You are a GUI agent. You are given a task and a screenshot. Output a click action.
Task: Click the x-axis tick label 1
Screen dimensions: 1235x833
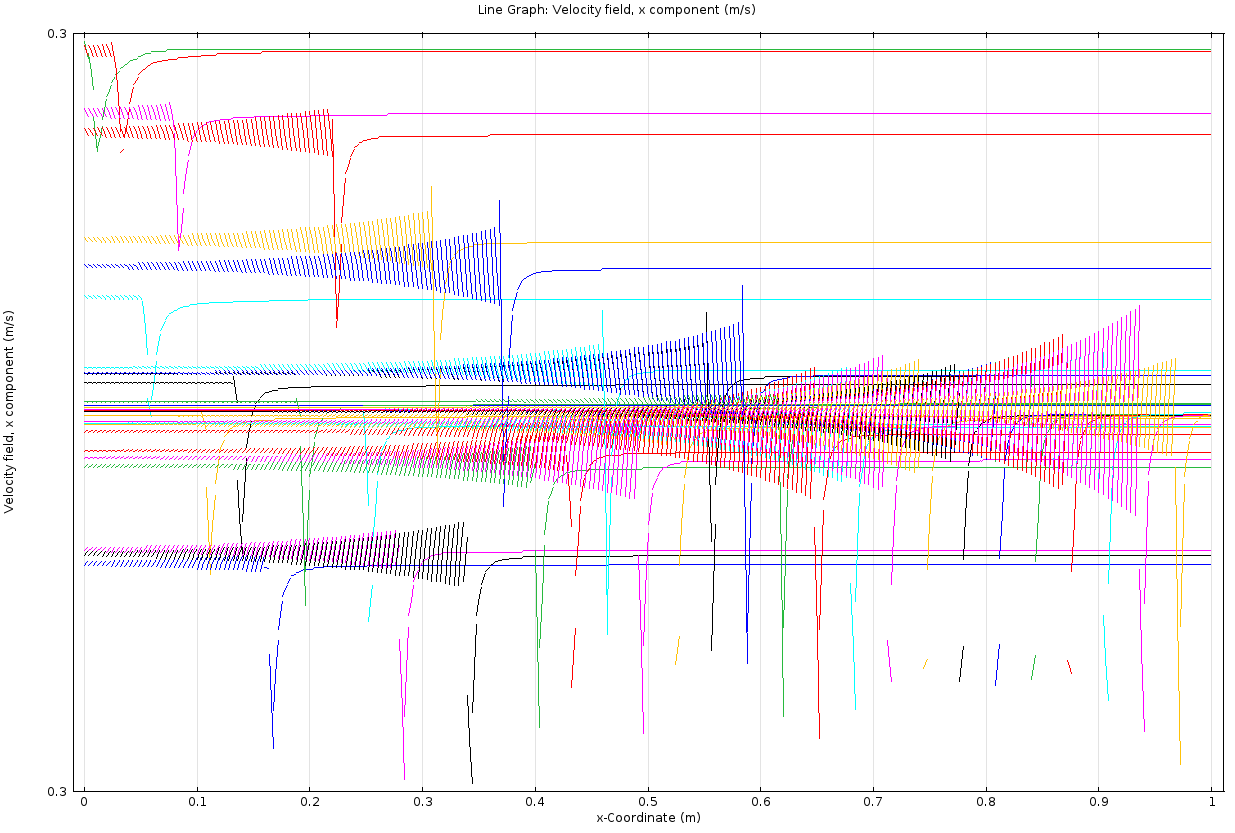(1212, 802)
